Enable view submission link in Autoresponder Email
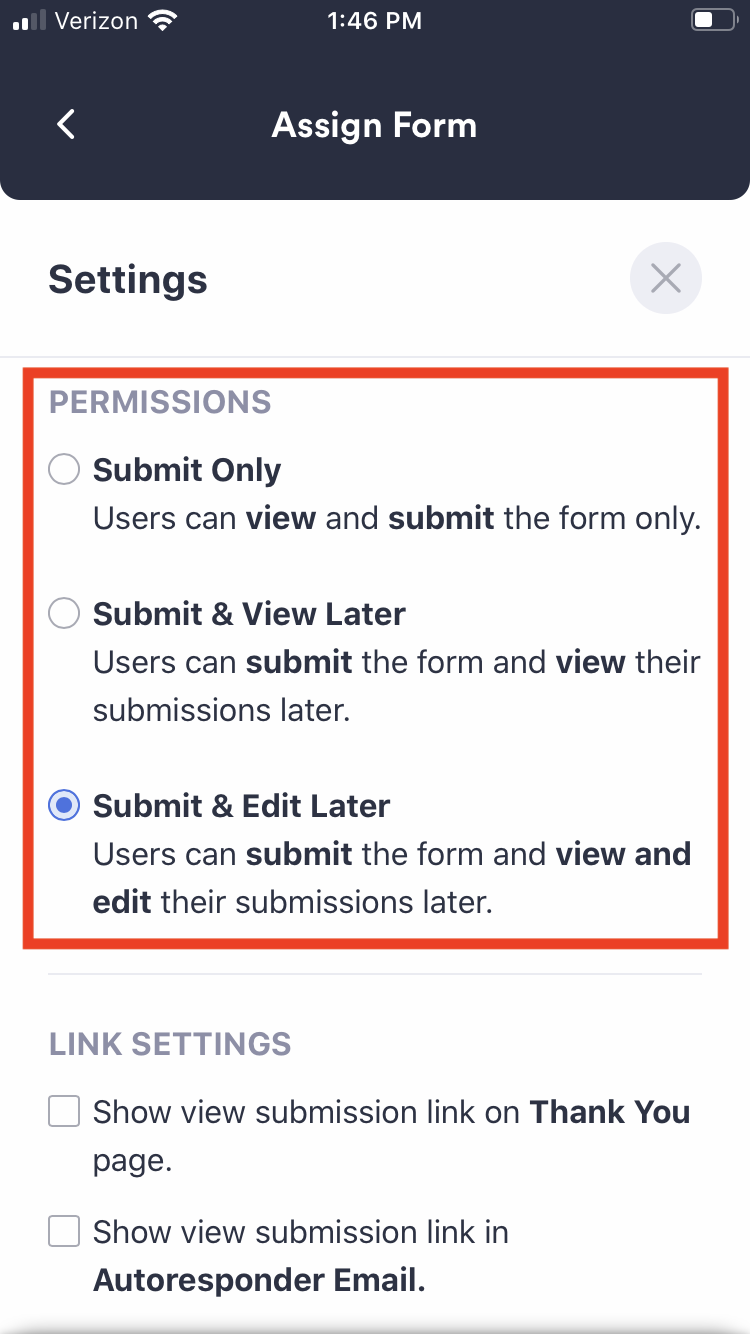The image size is (750, 1334). (63, 1231)
